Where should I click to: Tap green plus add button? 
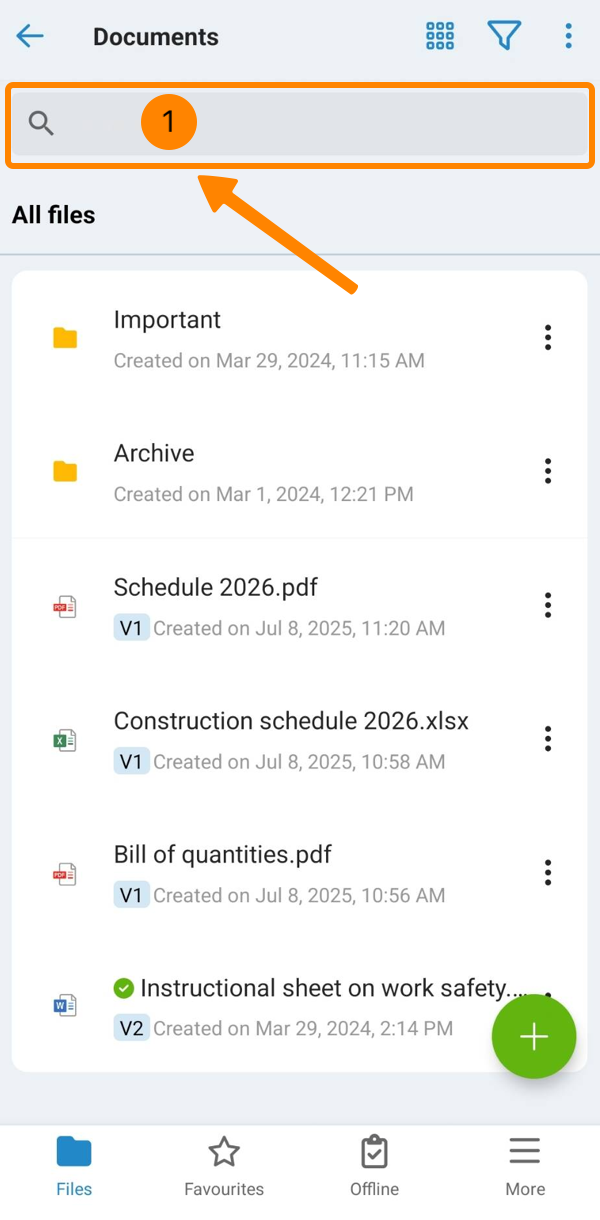click(x=533, y=1037)
